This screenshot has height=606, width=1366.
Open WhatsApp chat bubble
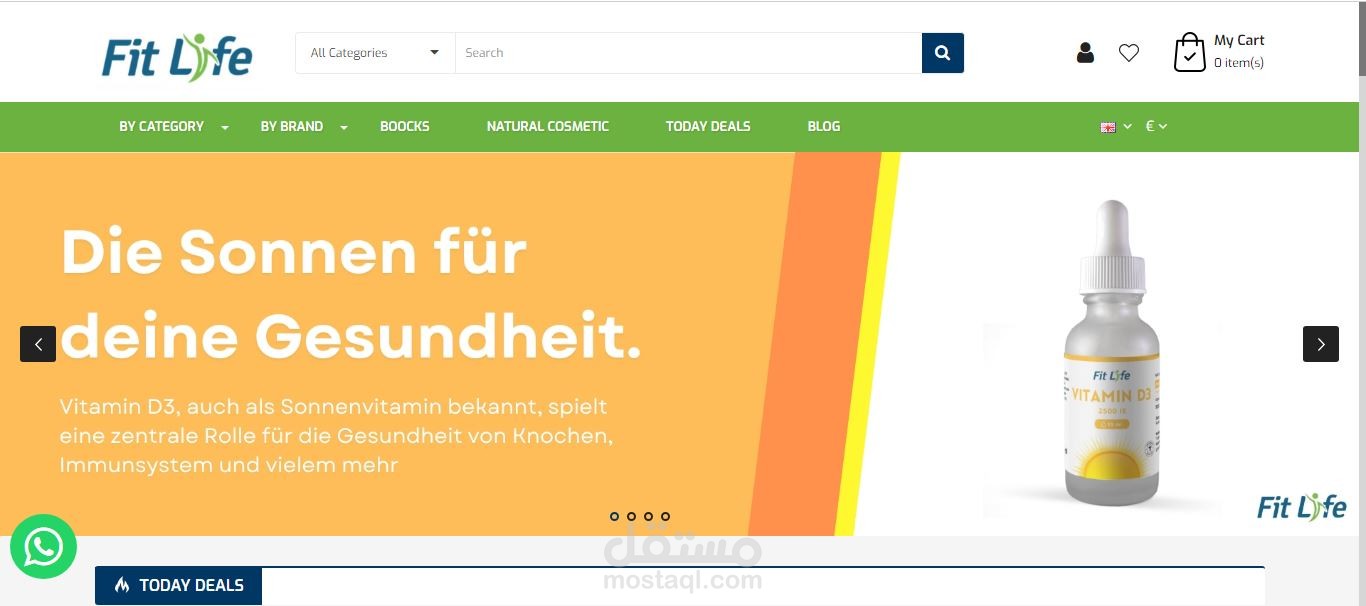43,547
